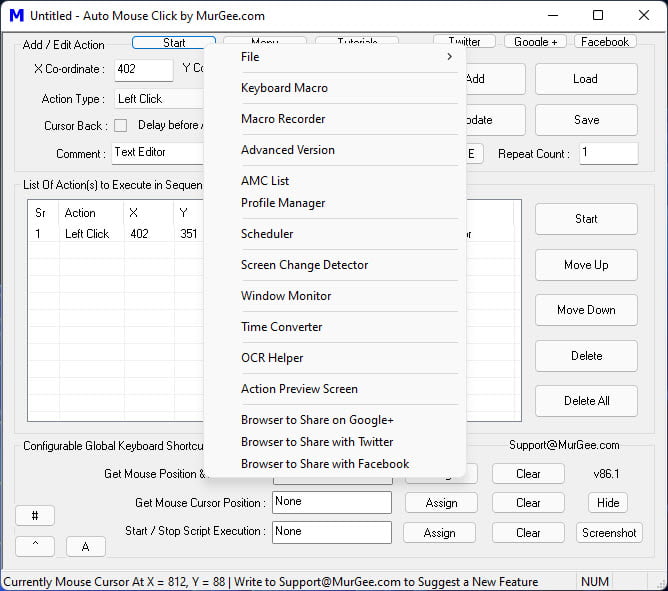Assign shortcut for Start / Stop Script Execution
668x591 pixels.
click(439, 533)
